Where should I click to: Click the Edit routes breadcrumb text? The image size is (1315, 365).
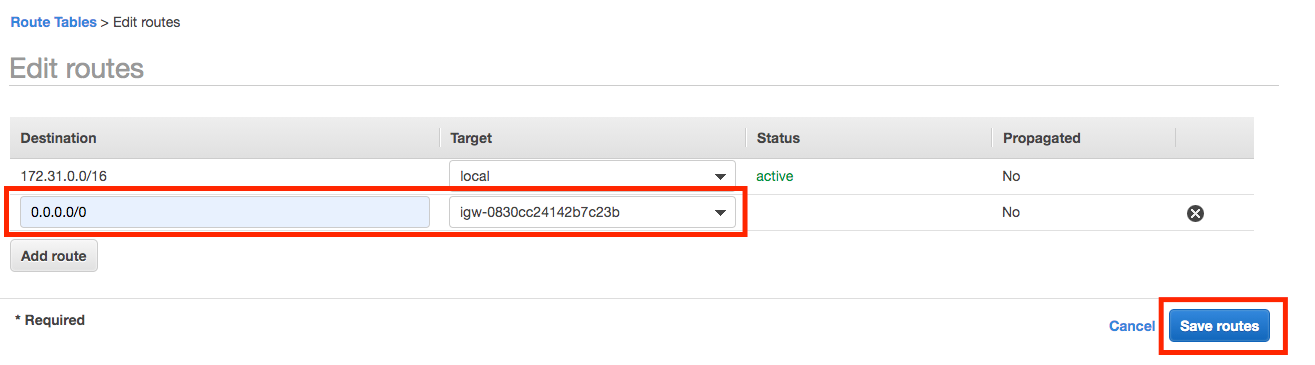point(146,21)
